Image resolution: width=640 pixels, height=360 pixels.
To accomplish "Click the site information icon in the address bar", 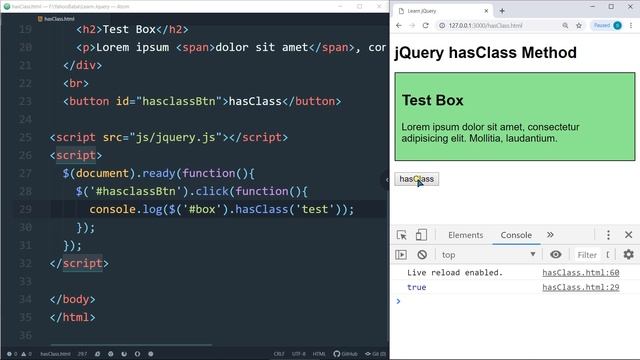I will coord(442,25).
